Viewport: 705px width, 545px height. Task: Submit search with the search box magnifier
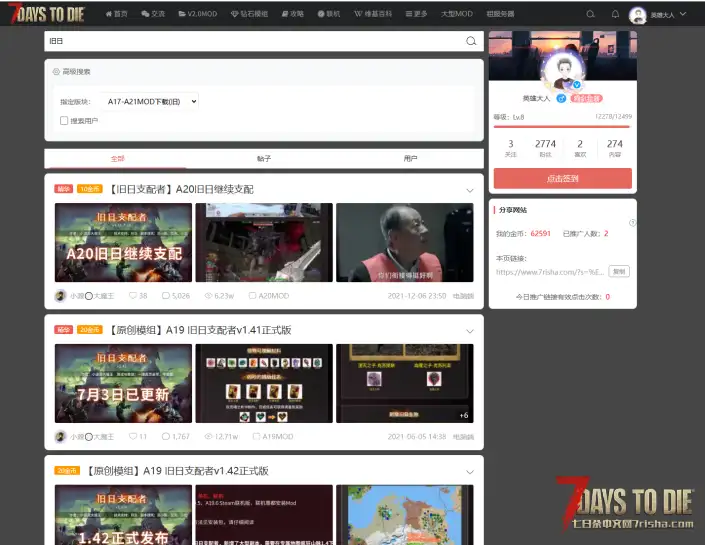471,41
